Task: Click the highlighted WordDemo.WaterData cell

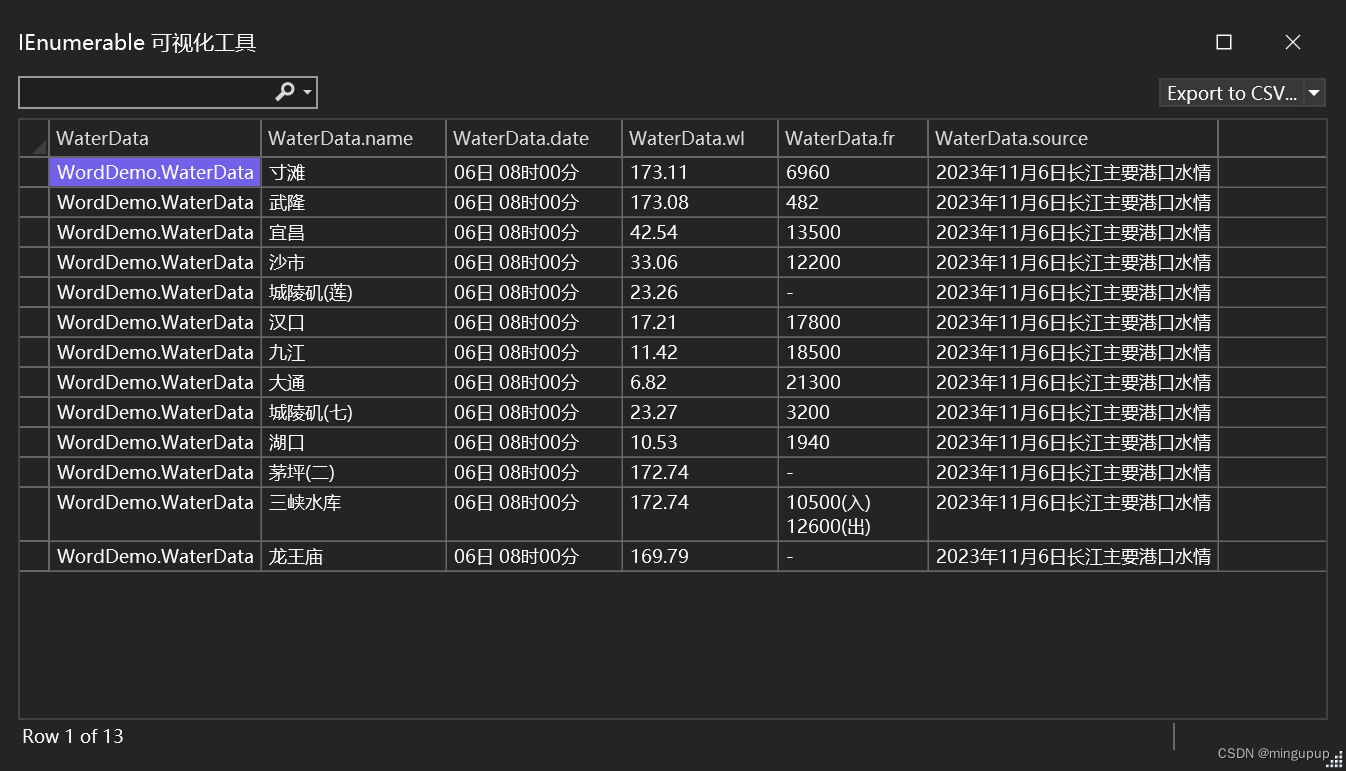Action: click(154, 171)
